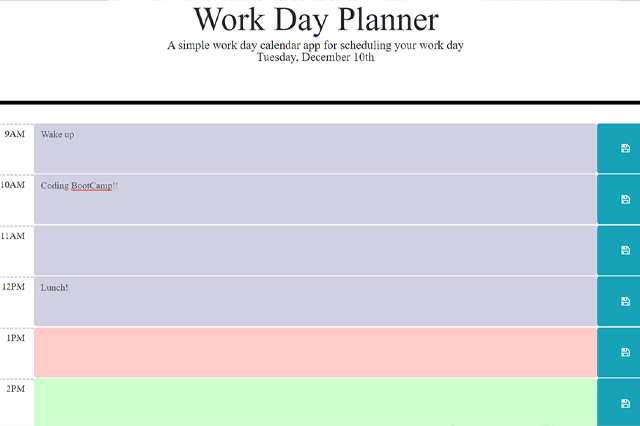The image size is (640, 426).
Task: Click the date Tuesday, December 10th
Action: (x=315, y=57)
